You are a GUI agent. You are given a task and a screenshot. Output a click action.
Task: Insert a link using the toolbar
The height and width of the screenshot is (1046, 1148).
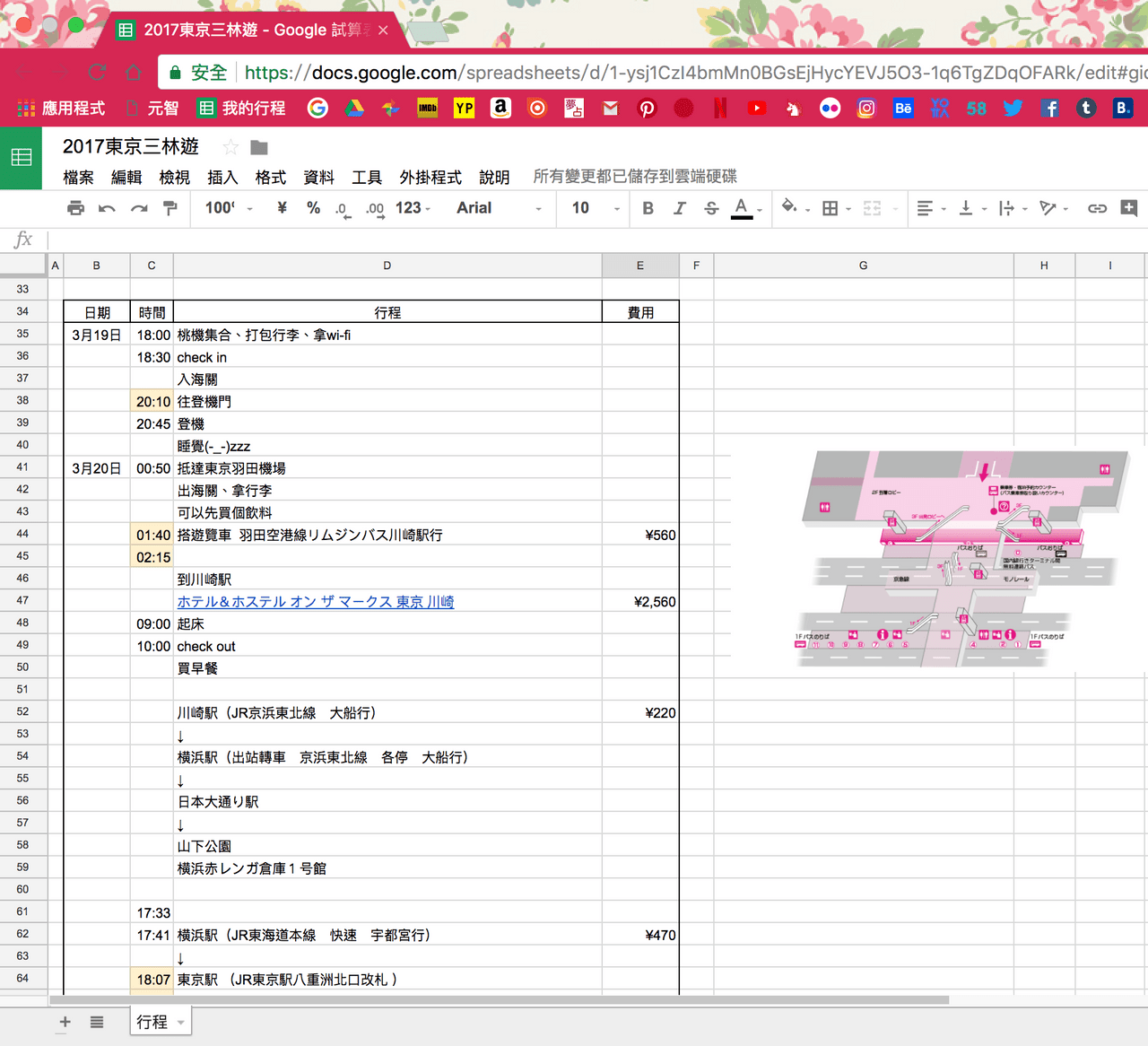(x=1097, y=208)
